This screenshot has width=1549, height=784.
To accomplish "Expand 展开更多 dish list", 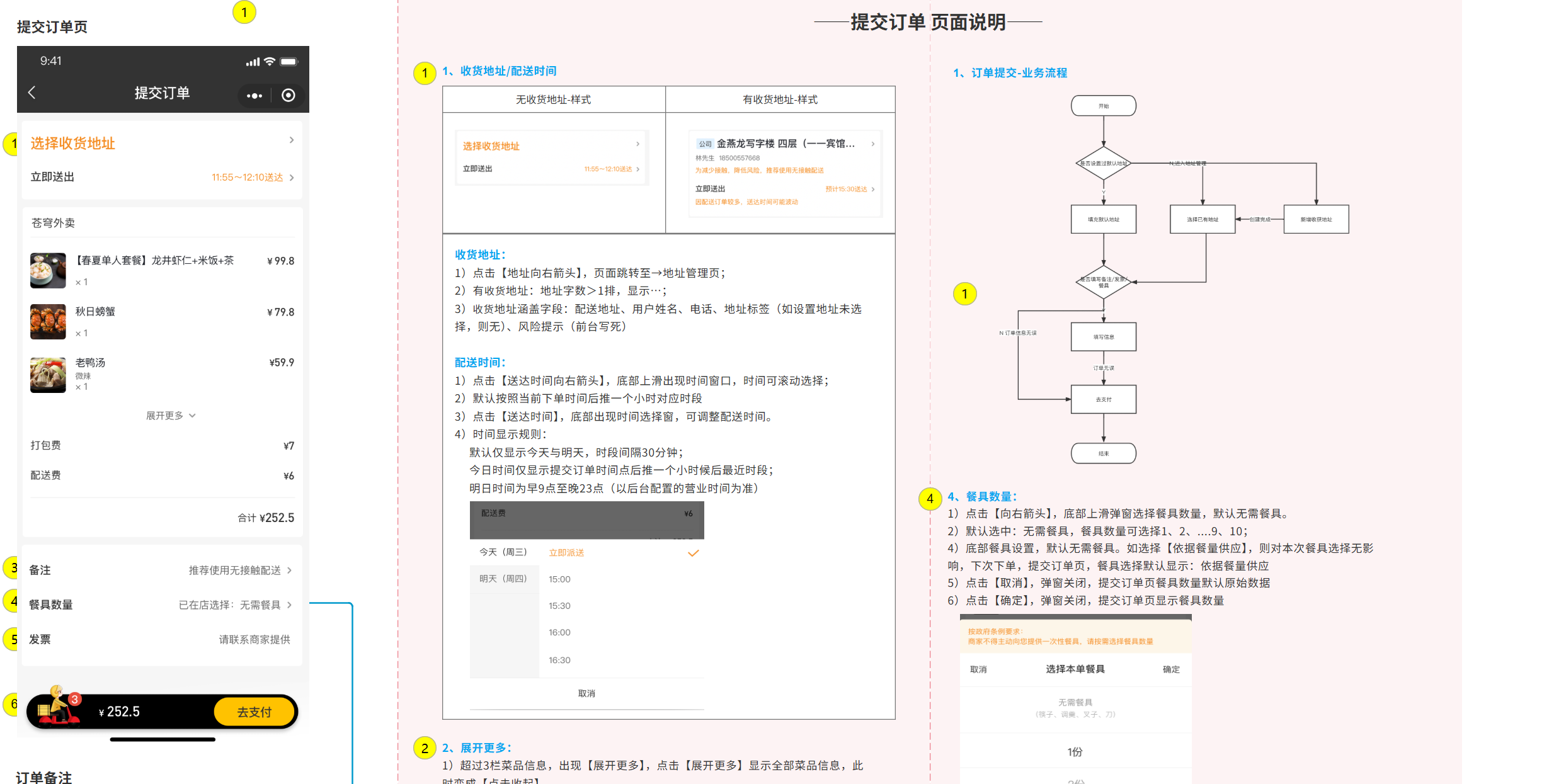I will pyautogui.click(x=171, y=416).
